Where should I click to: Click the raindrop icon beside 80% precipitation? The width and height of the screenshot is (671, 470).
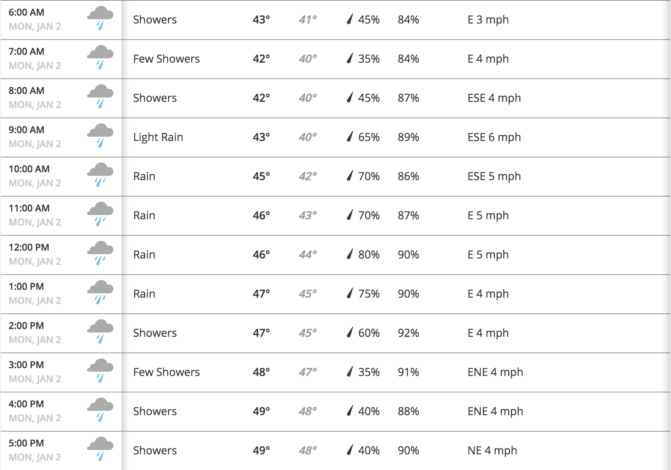click(x=351, y=255)
